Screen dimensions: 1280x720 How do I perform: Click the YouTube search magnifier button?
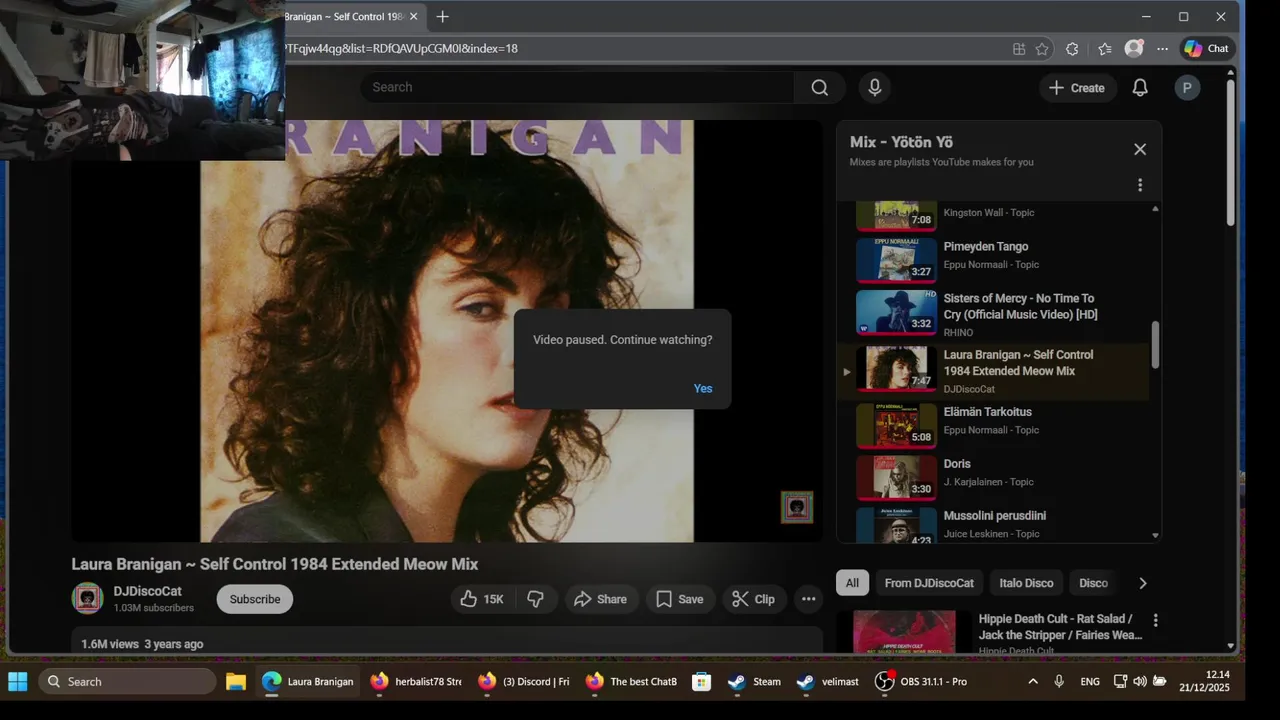(820, 87)
